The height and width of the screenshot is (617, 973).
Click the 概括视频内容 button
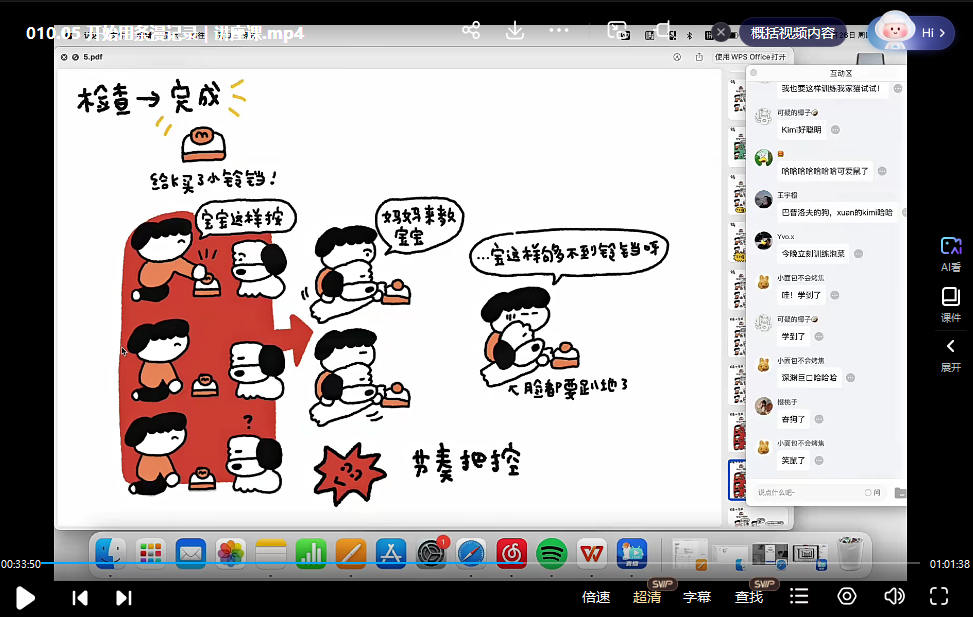coord(792,33)
